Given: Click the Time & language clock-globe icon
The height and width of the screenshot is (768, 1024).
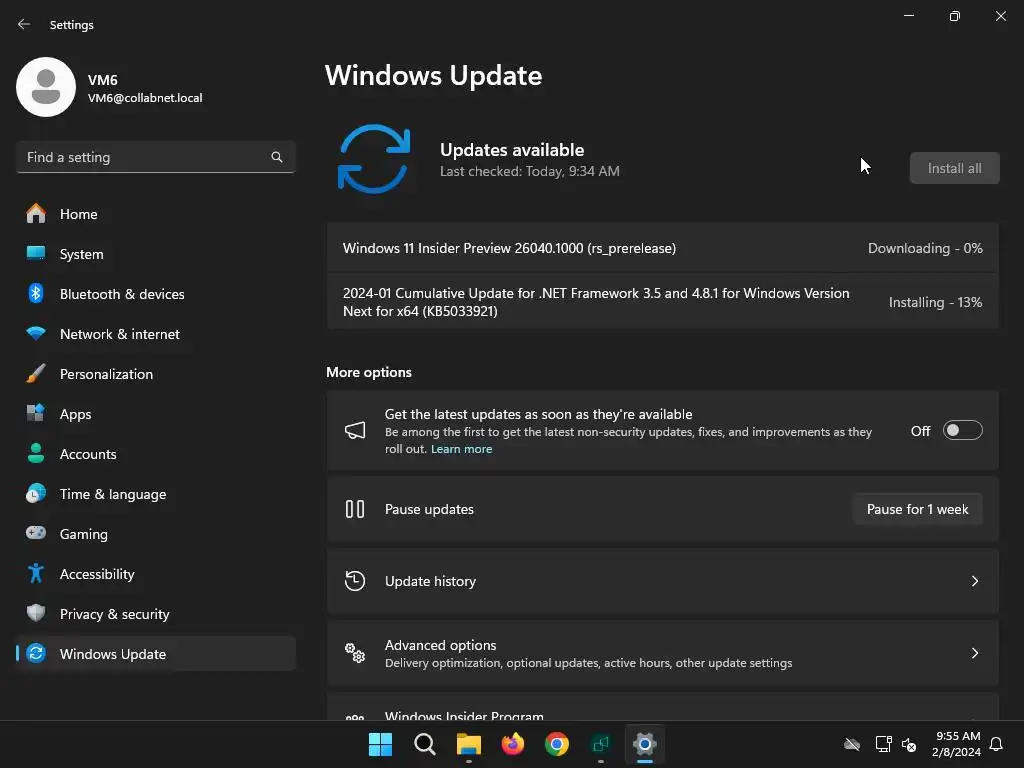Looking at the screenshot, I should 36,493.
